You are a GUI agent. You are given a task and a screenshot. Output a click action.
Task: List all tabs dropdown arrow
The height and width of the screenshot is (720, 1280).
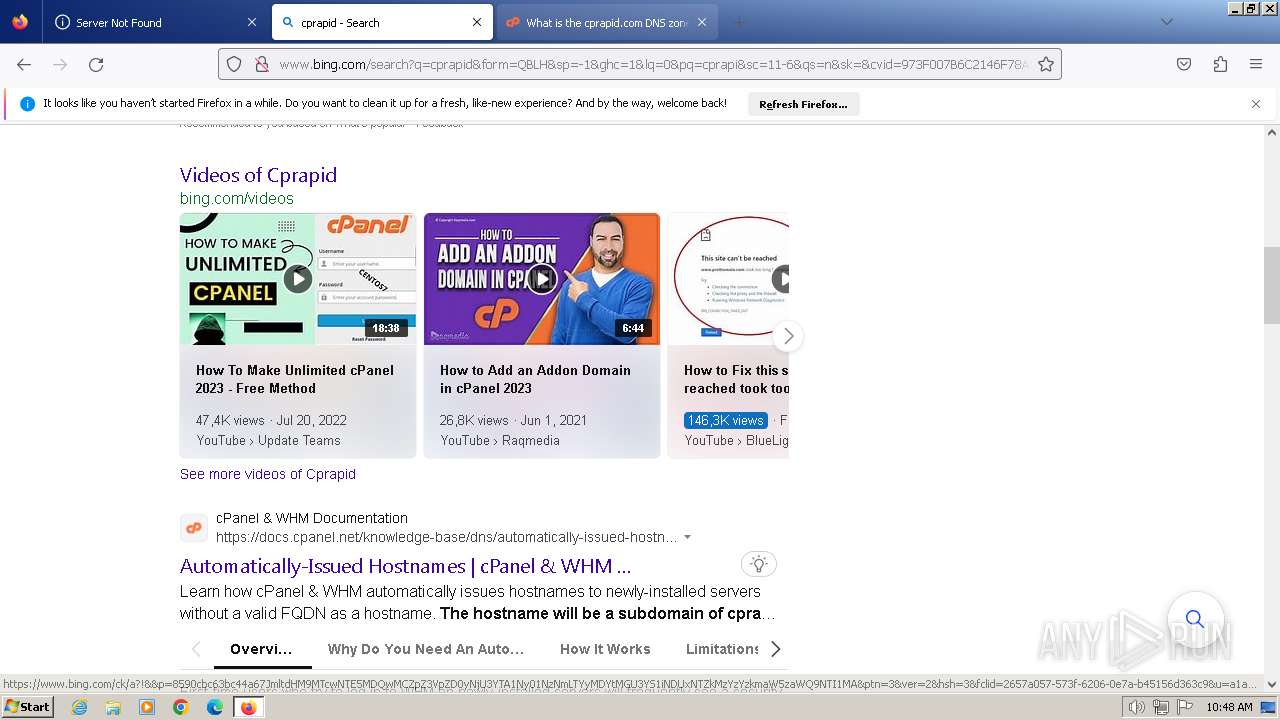click(x=1166, y=22)
